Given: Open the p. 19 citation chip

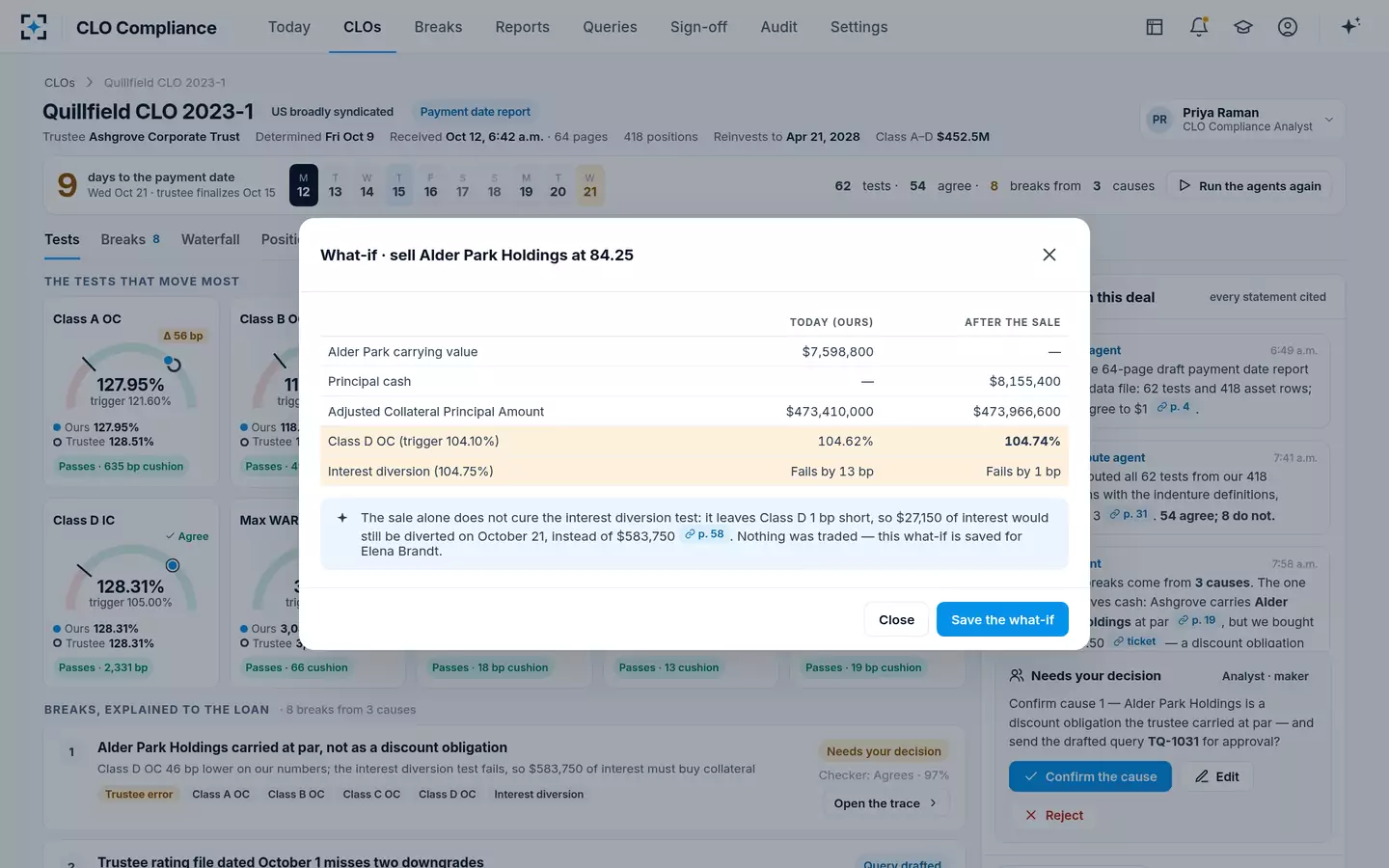Looking at the screenshot, I should click(1197, 621).
